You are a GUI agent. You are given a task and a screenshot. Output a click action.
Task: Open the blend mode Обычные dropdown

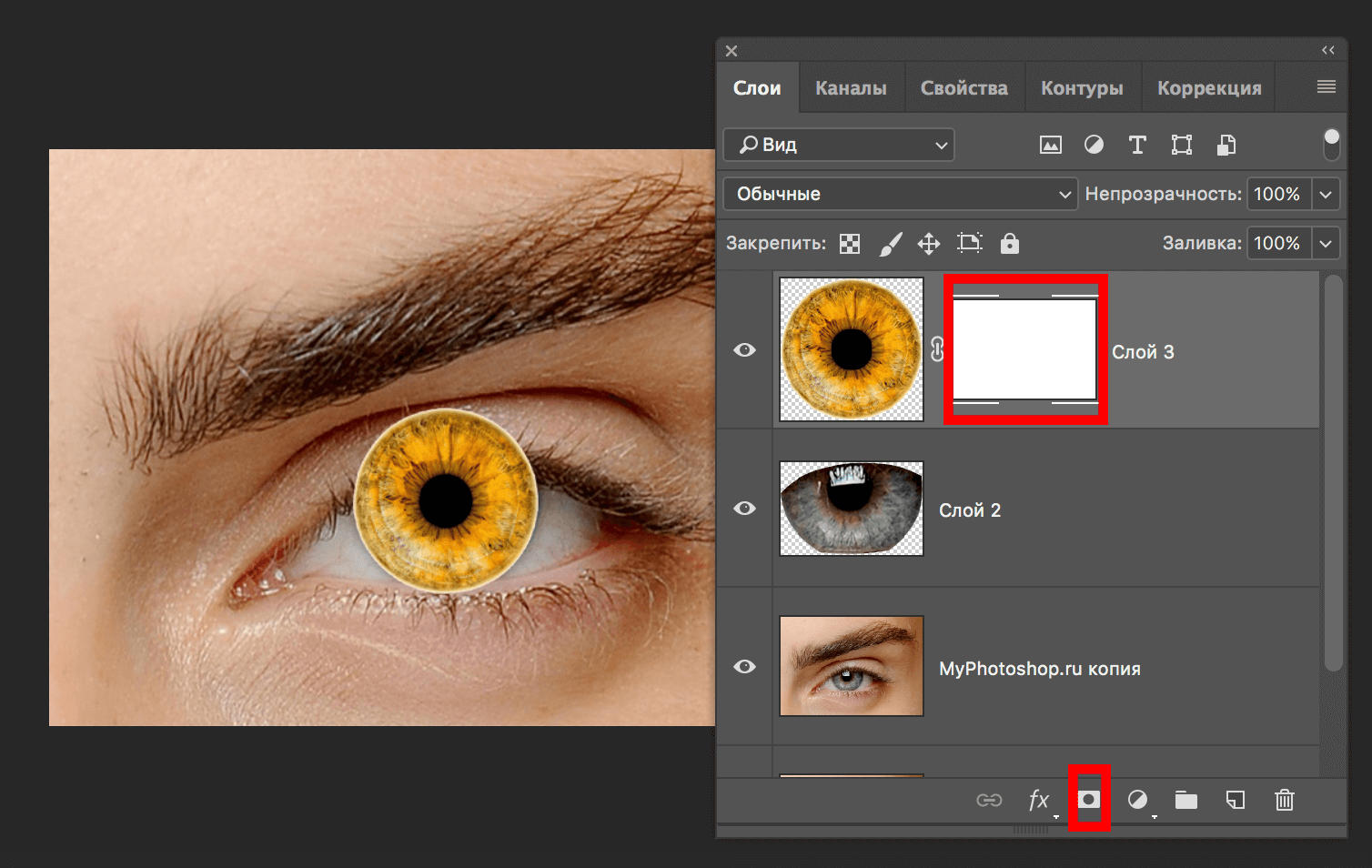[x=900, y=194]
